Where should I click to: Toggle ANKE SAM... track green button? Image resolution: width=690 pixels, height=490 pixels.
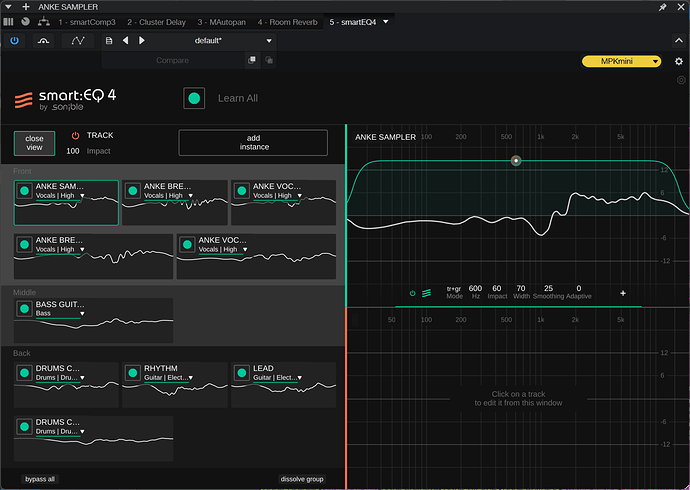click(x=25, y=191)
